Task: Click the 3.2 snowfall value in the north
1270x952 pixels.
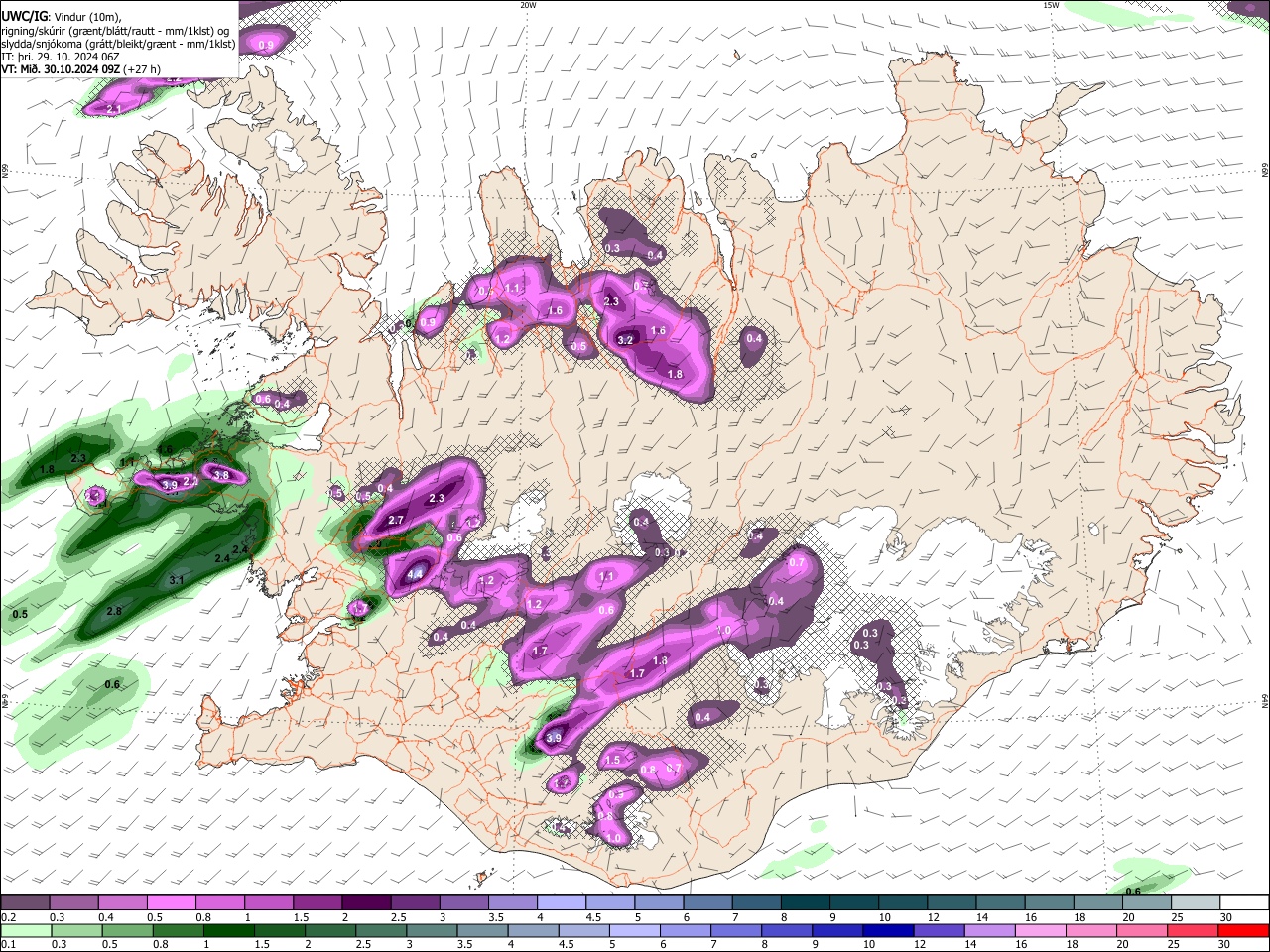Action: coord(625,340)
